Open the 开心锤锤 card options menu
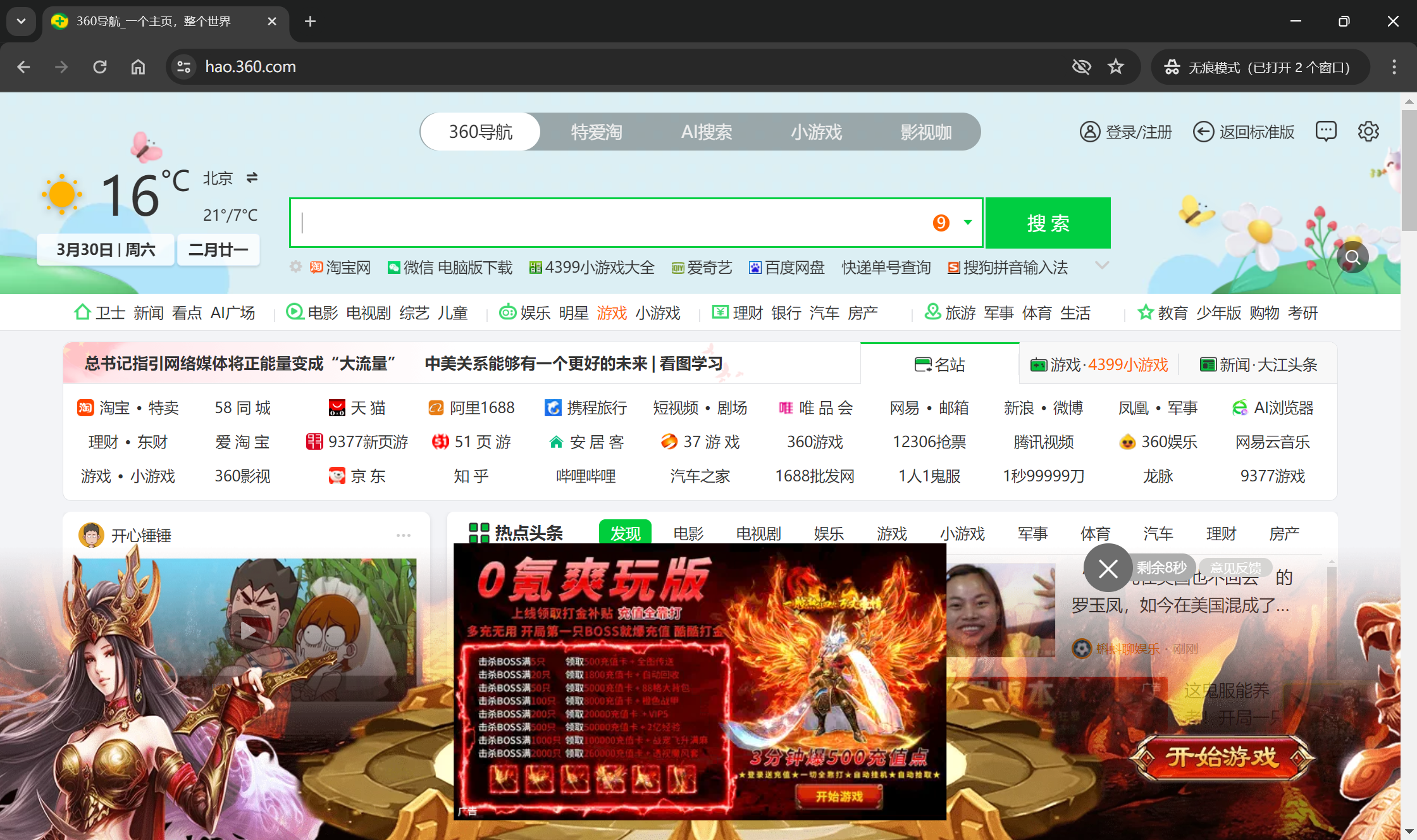 click(x=404, y=535)
